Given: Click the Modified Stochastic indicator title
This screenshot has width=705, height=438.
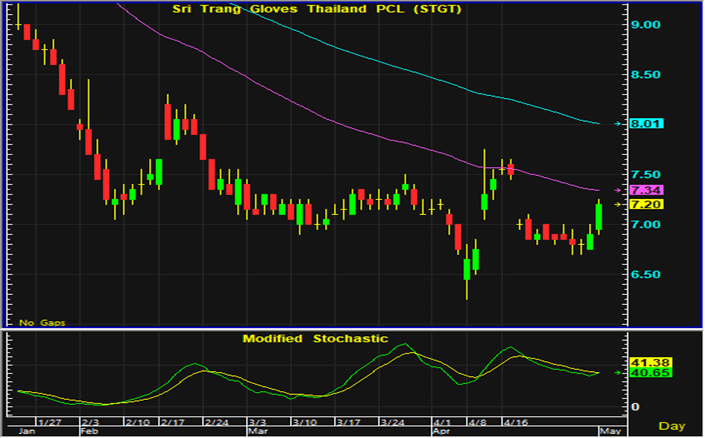Looking at the screenshot, I should [x=315, y=339].
